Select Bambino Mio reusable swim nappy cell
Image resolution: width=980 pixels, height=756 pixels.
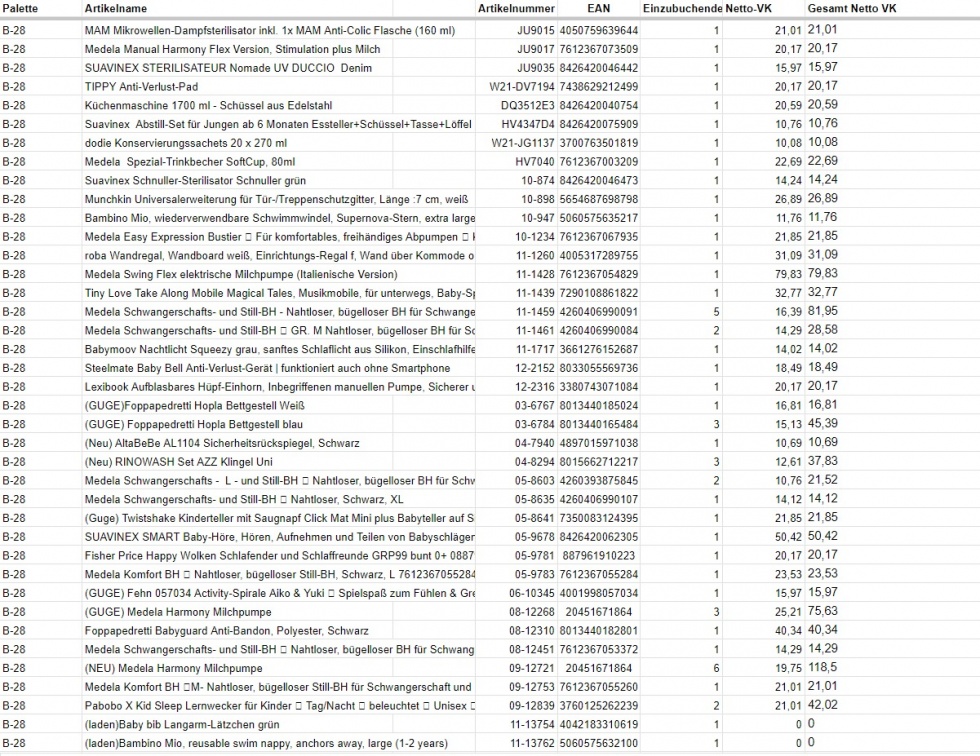266,742
